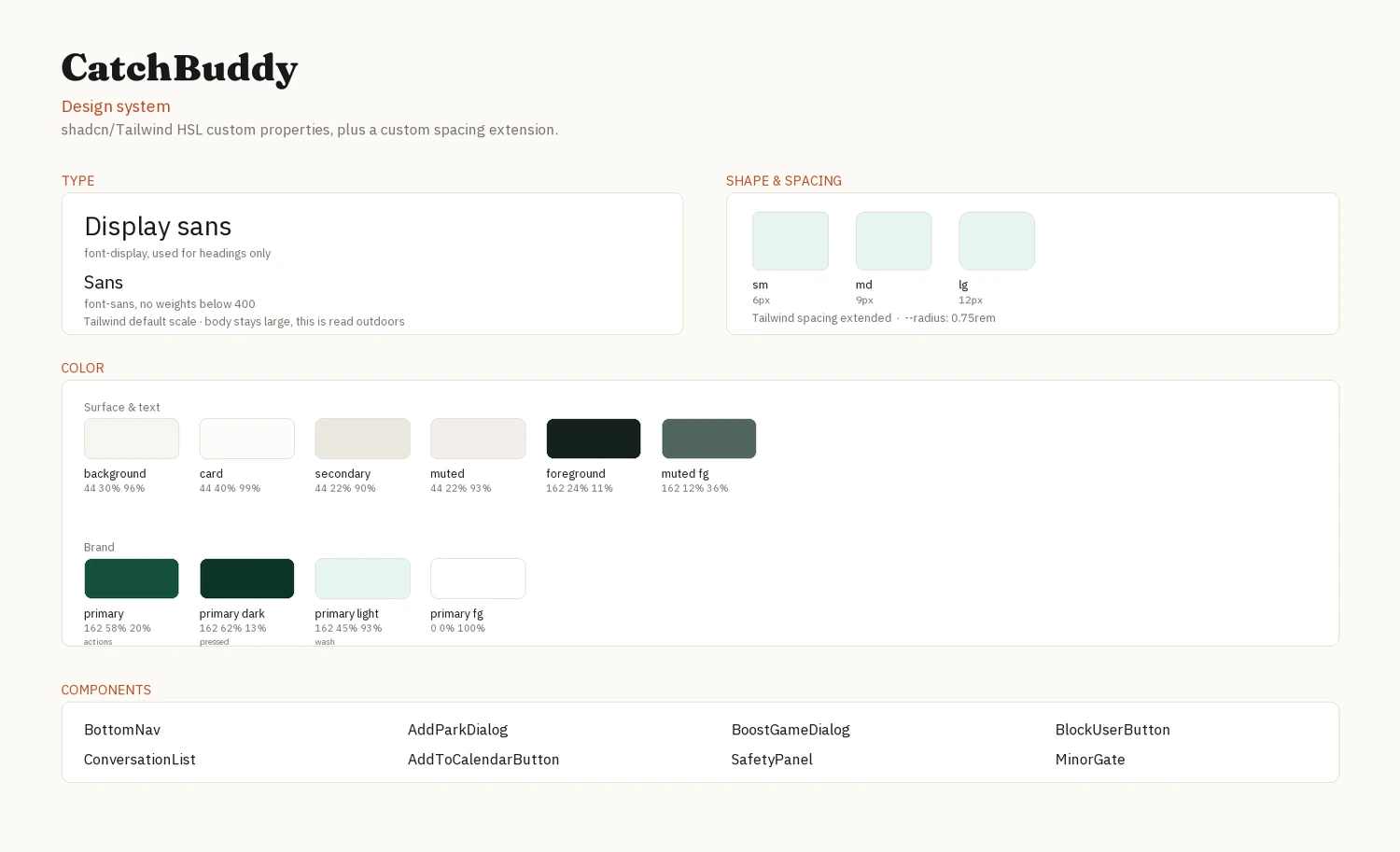The image size is (1400, 852).
Task: Click the primary fg white swatch
Action: point(478,579)
